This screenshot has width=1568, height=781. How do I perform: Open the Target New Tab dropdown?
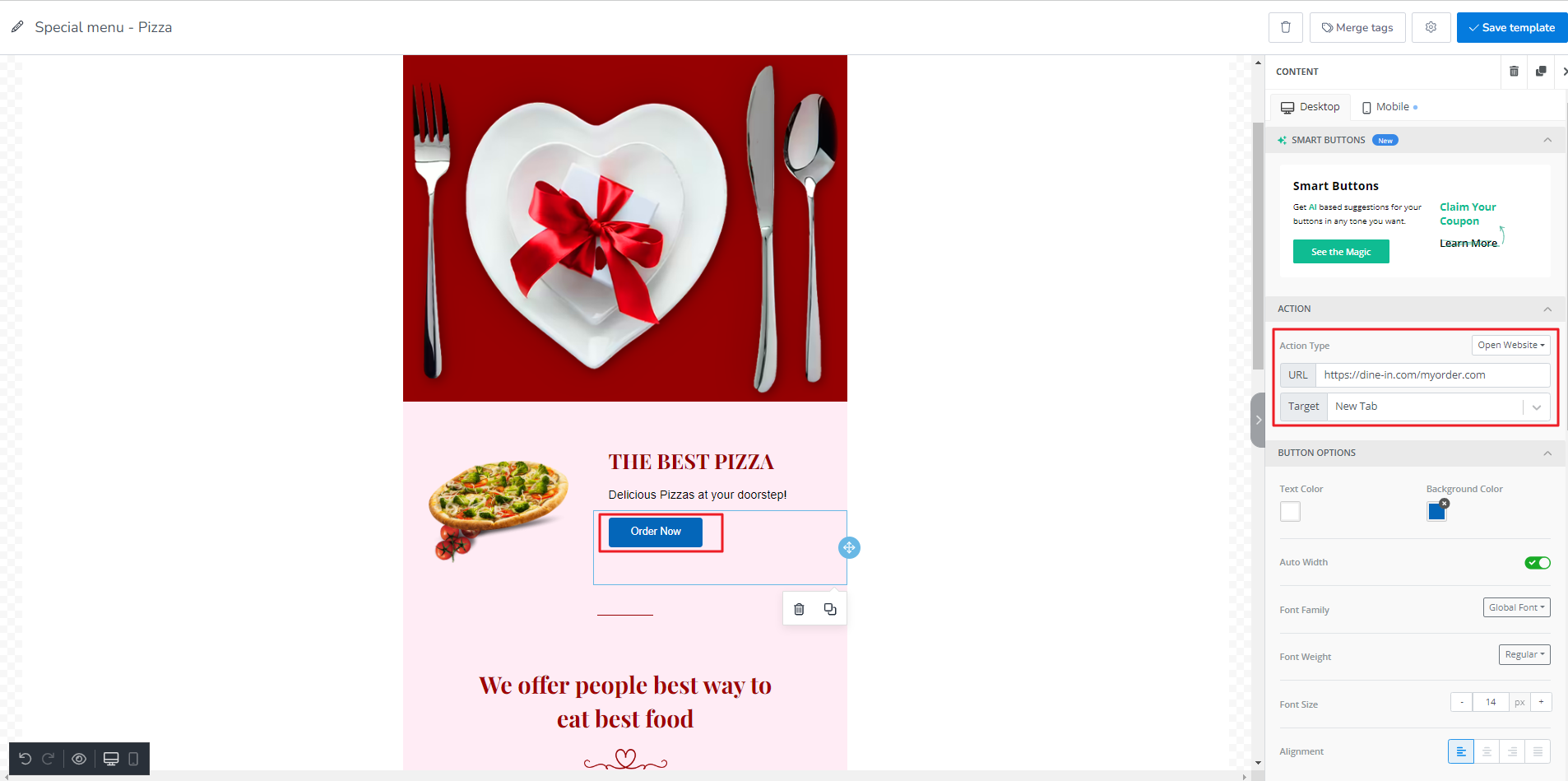[1439, 407]
